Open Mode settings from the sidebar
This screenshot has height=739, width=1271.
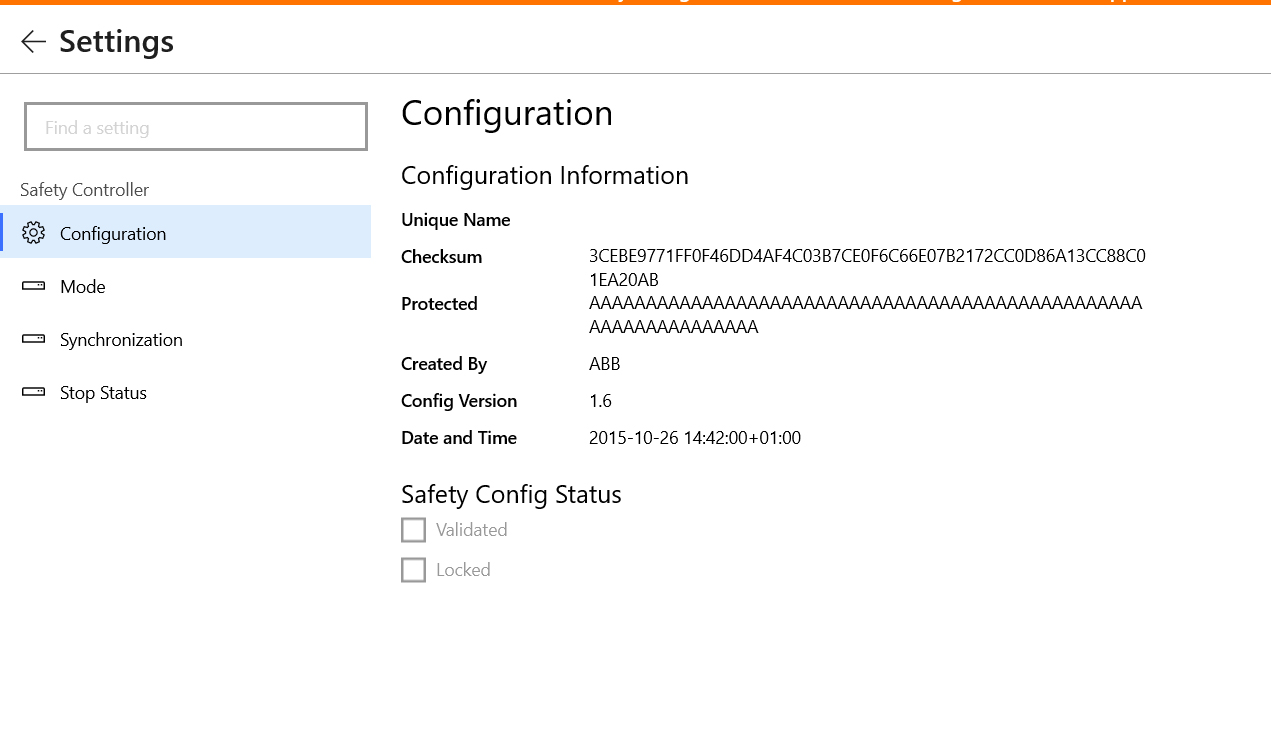coord(82,286)
